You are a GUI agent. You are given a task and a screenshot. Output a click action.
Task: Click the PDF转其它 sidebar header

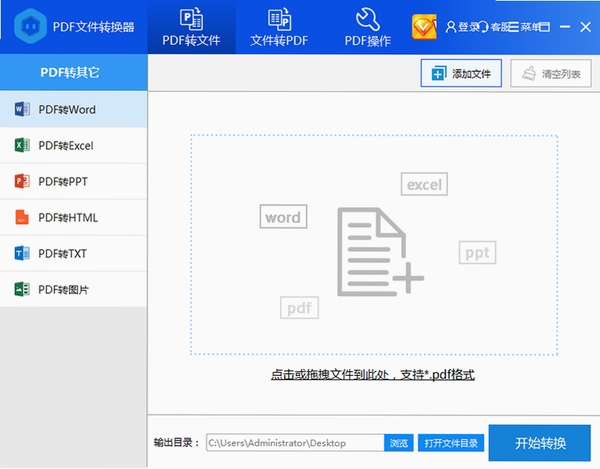tap(73, 72)
